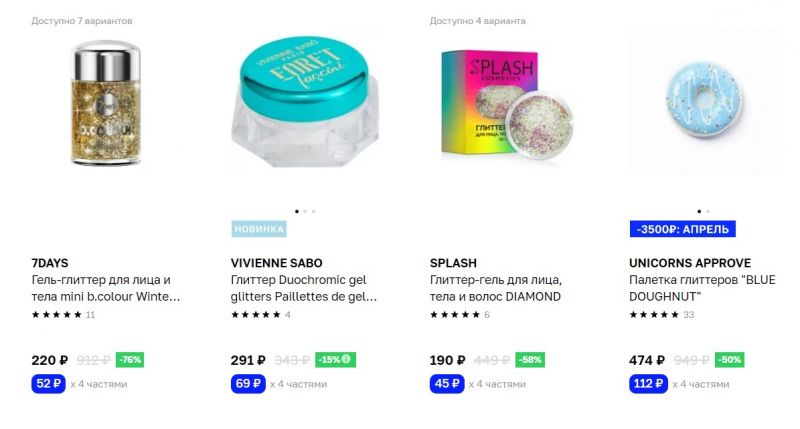This screenshot has width=800, height=429.
Task: Open the Vivienne Sabo glitter jar image
Action: click(x=305, y=102)
